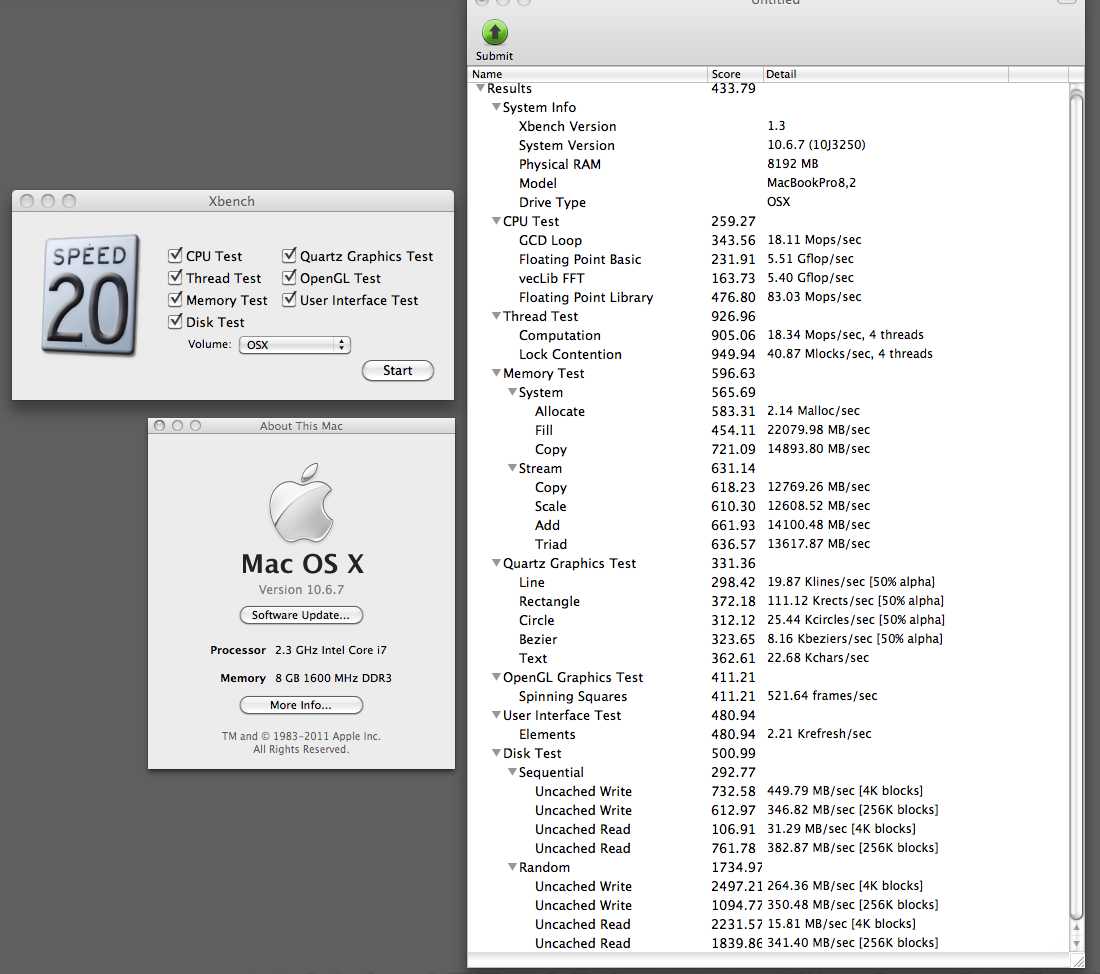
Task: Collapse the System Info section
Action: pos(497,107)
